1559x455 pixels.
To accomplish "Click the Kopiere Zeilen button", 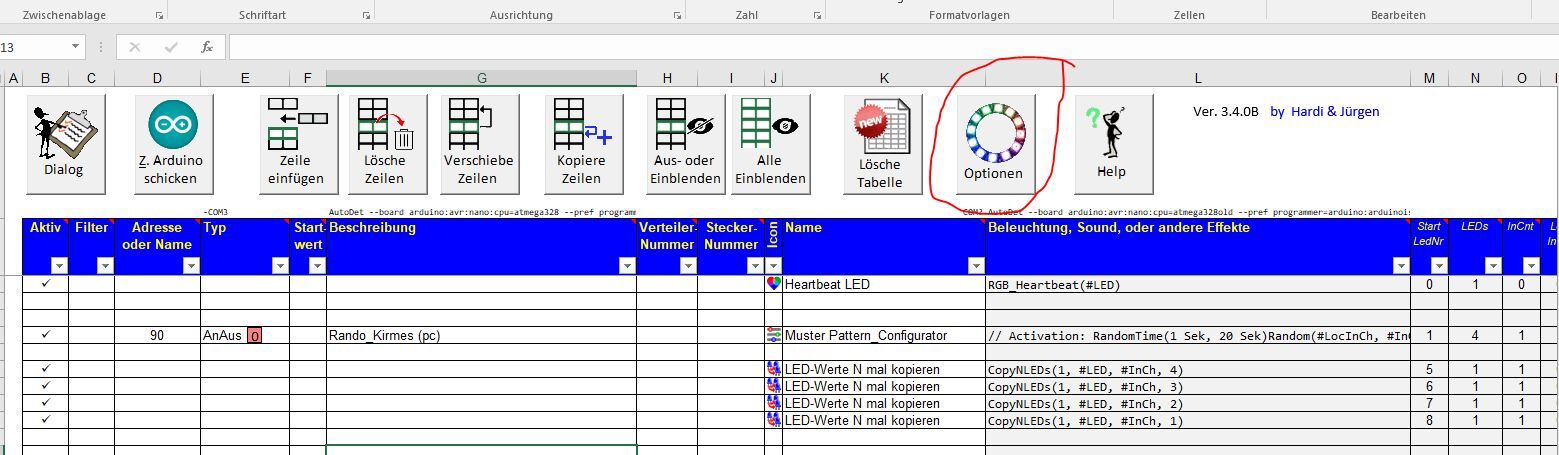I will pyautogui.click(x=582, y=144).
